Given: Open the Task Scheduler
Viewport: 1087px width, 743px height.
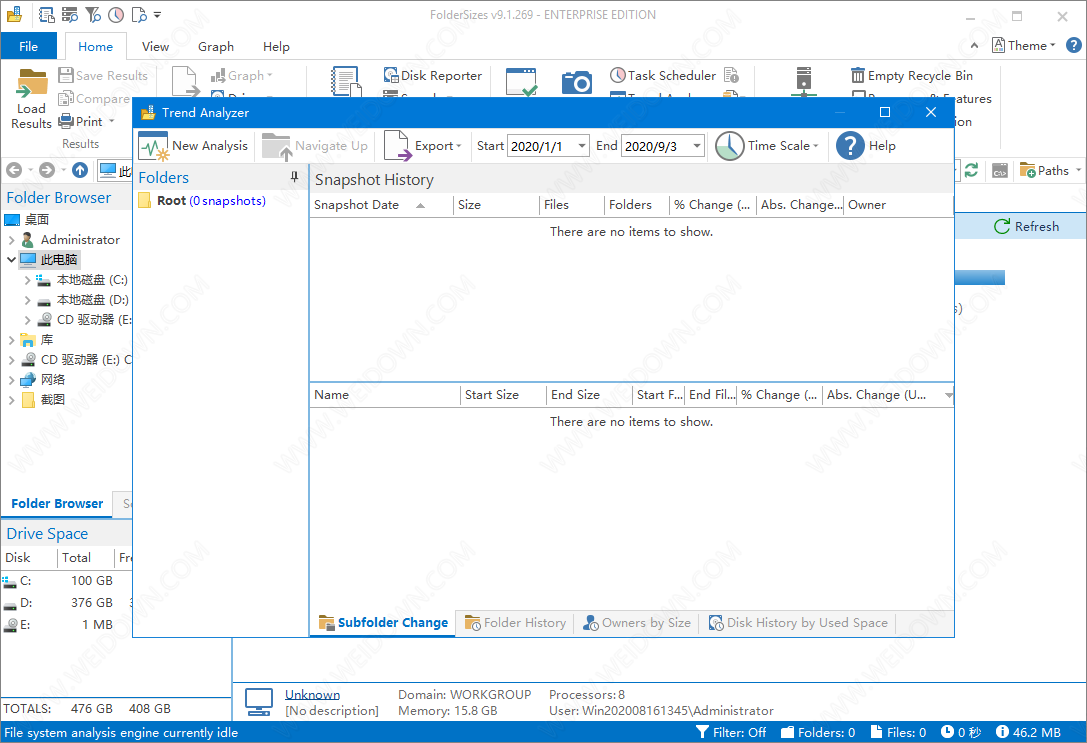Looking at the screenshot, I should (663, 76).
